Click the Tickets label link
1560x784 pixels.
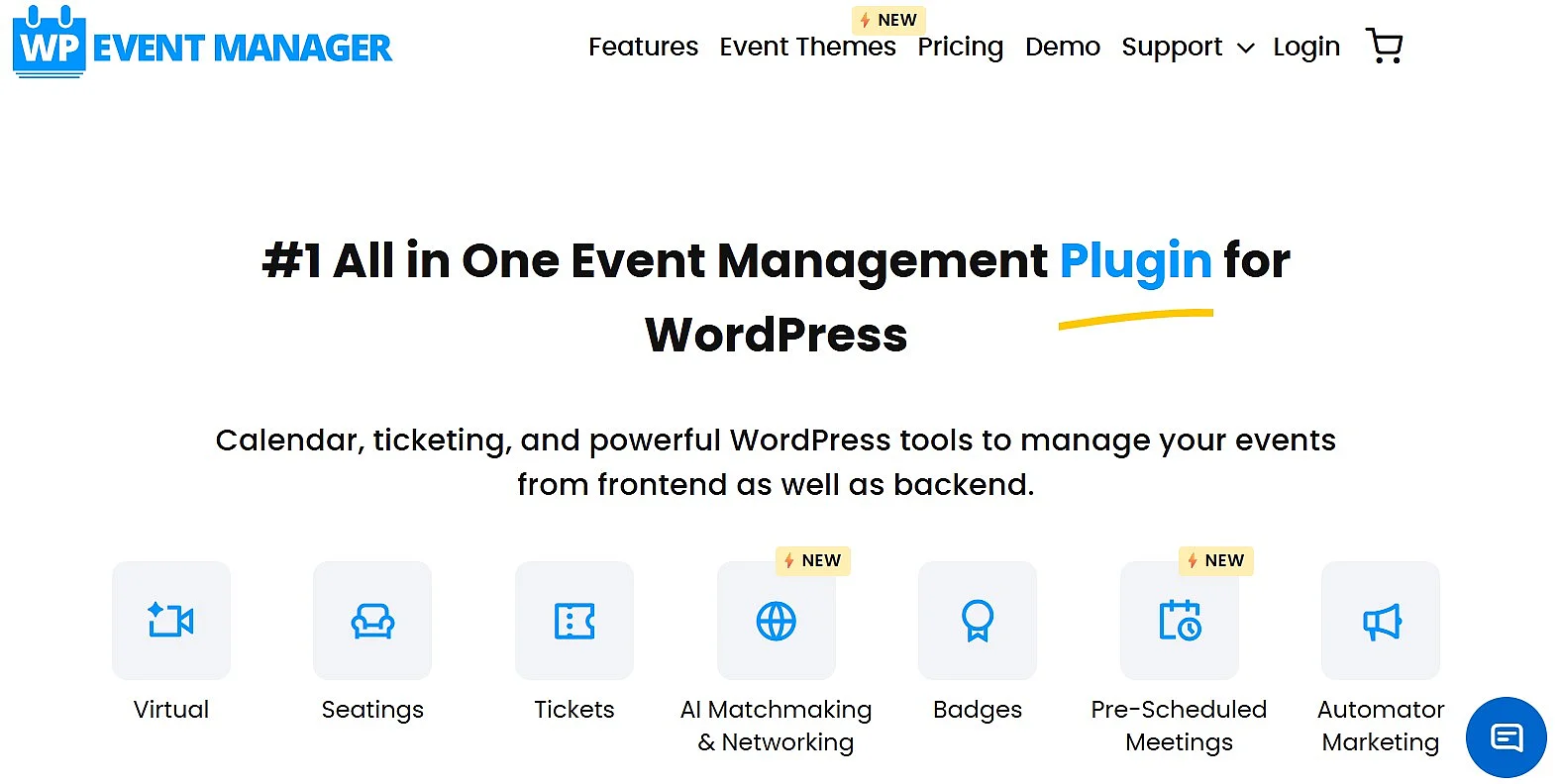574,709
